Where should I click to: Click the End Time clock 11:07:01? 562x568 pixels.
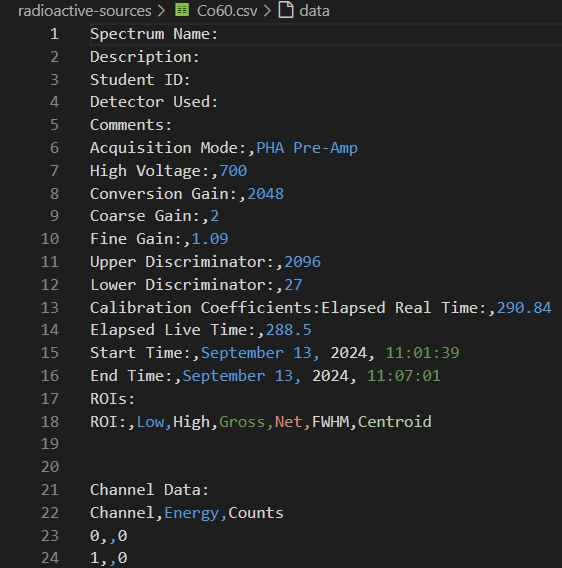click(x=404, y=376)
